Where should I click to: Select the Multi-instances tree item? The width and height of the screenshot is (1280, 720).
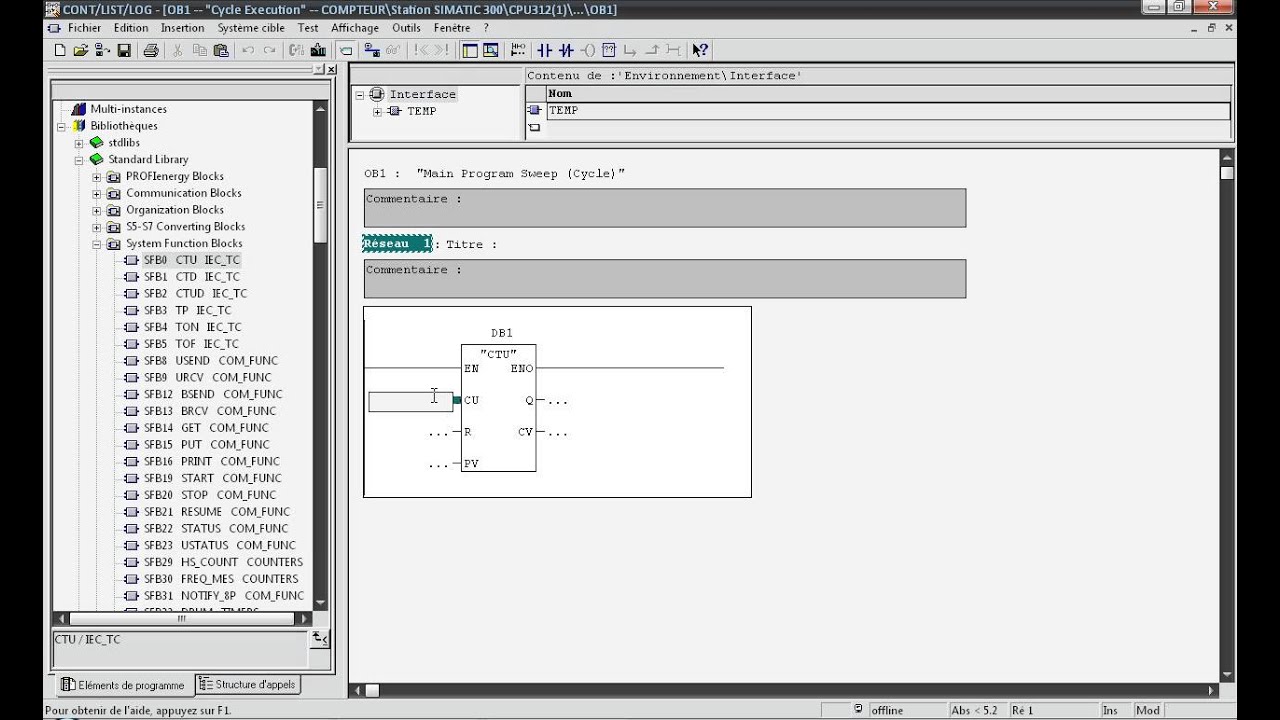(128, 109)
